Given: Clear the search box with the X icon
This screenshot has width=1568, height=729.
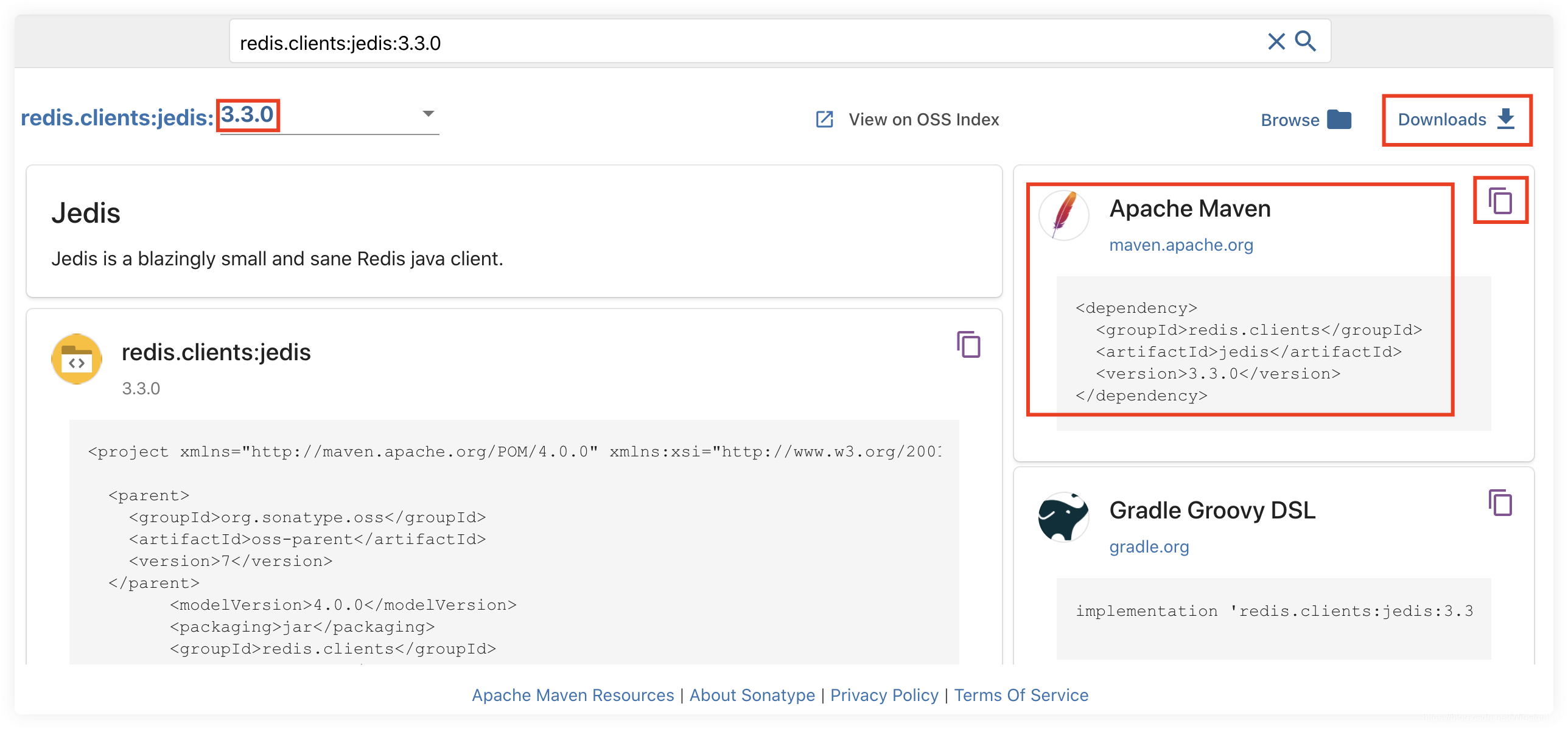Looking at the screenshot, I should [1276, 41].
